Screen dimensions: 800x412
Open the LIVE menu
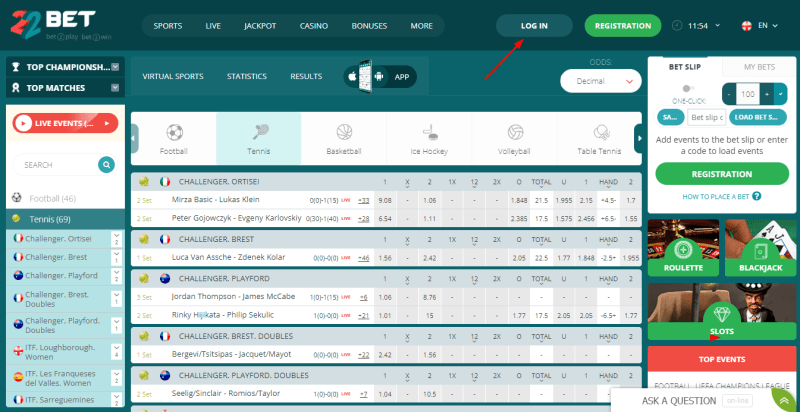213,25
